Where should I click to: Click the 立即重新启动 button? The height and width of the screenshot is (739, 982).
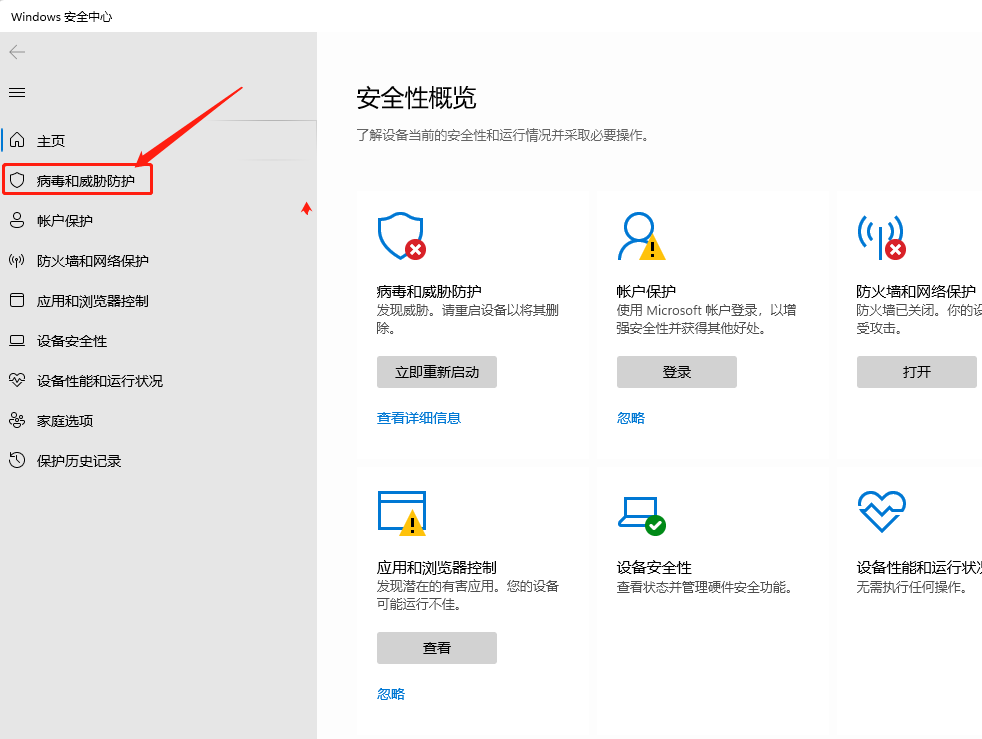[437, 372]
